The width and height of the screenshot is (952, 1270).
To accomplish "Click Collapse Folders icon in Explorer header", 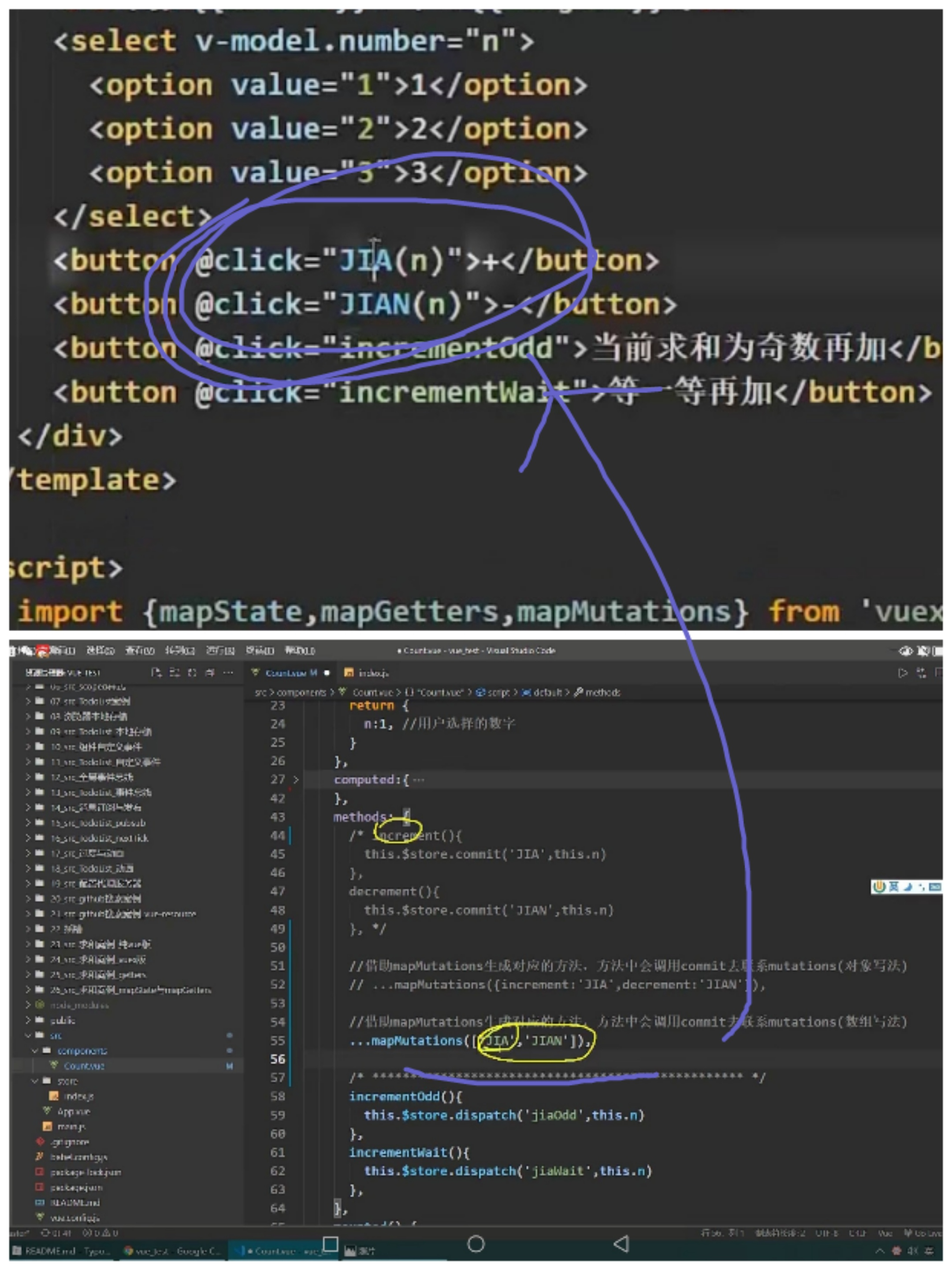I will (210, 672).
